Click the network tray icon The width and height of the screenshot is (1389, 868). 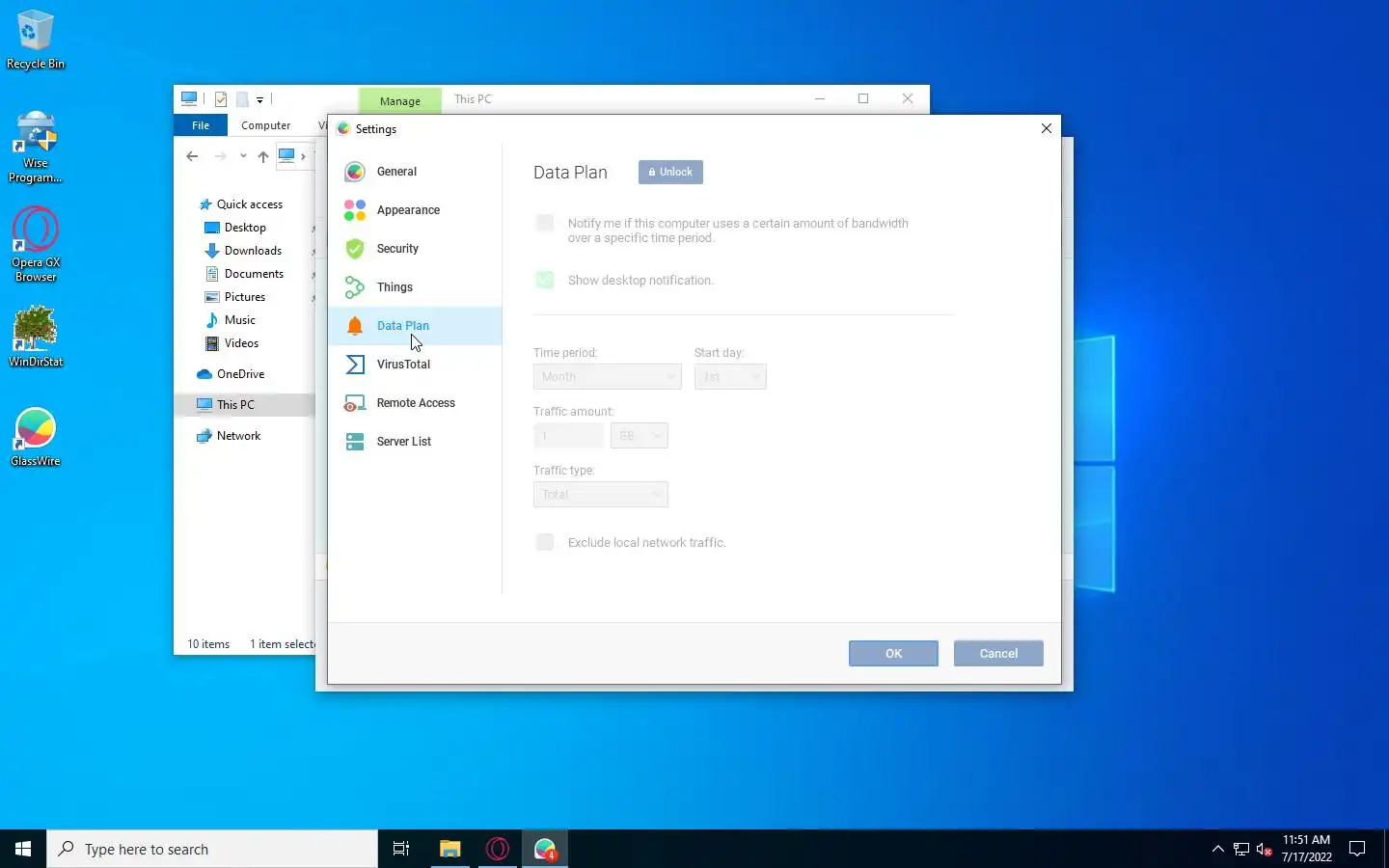click(1241, 850)
